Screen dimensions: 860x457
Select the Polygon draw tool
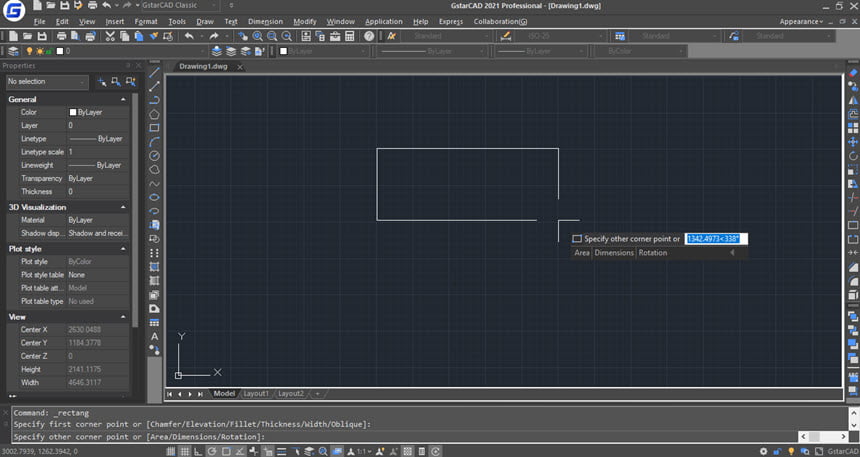pyautogui.click(x=154, y=114)
